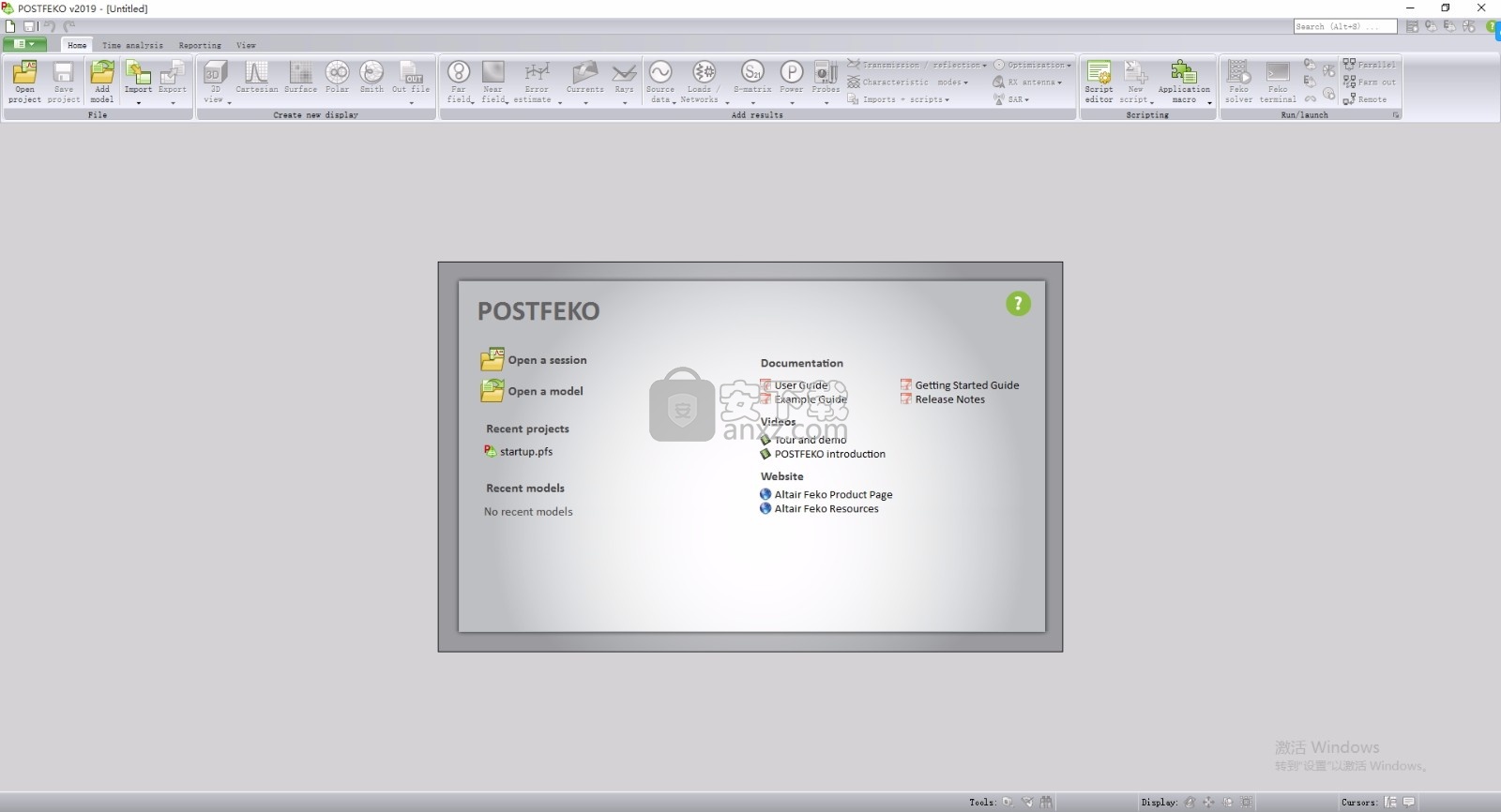The height and width of the screenshot is (812, 1501).
Task: Click in the Search (Alt+S) field
Action: (x=1345, y=26)
